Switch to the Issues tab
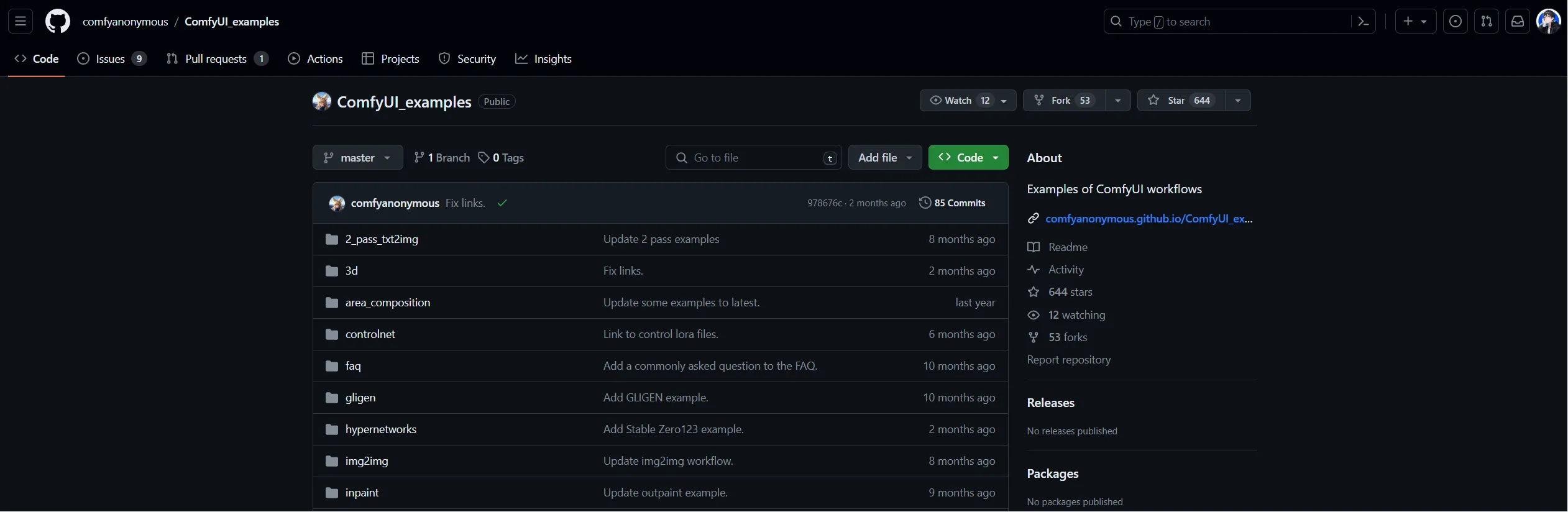1568x512 pixels. [111, 59]
